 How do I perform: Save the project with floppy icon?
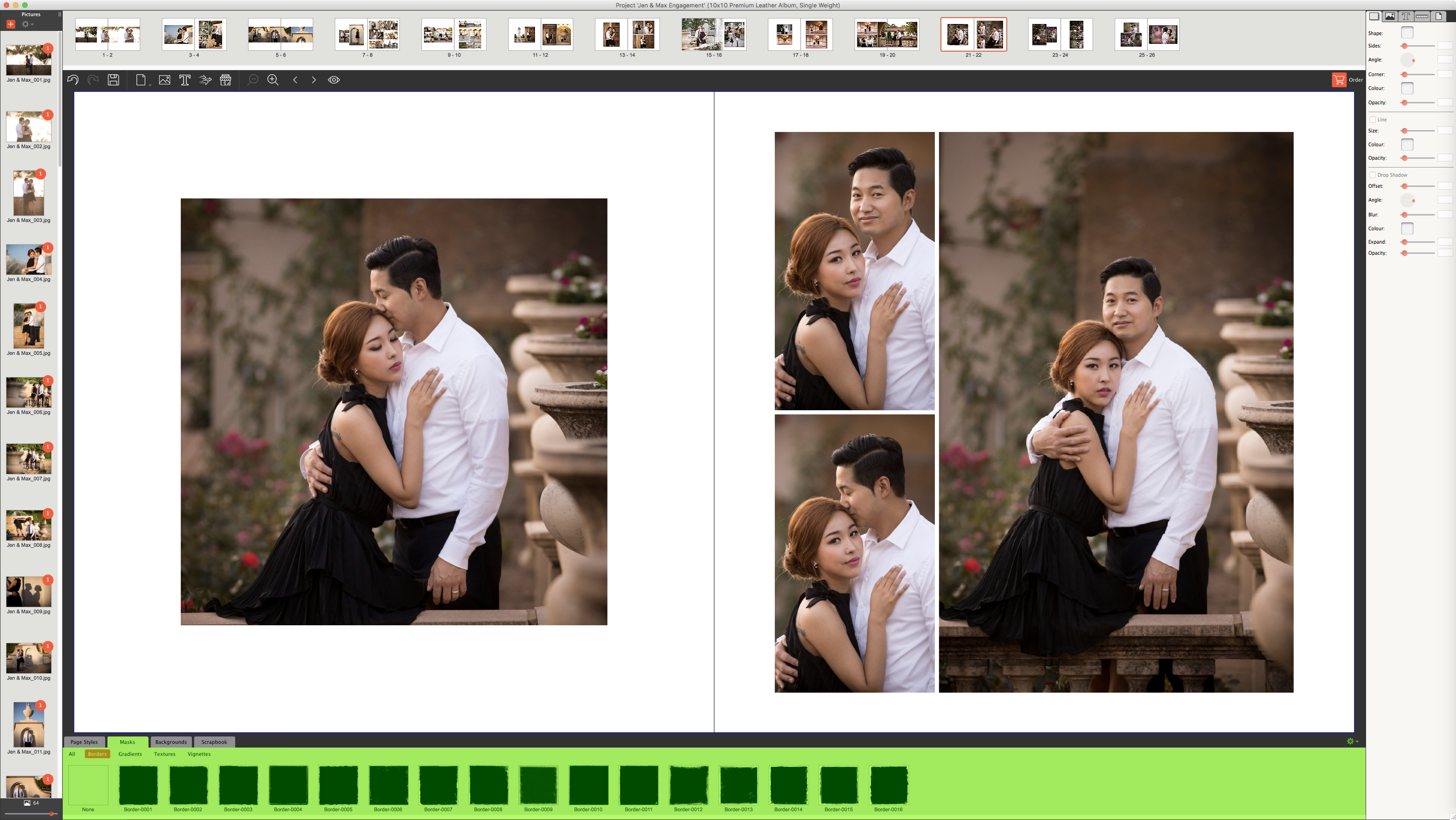114,80
